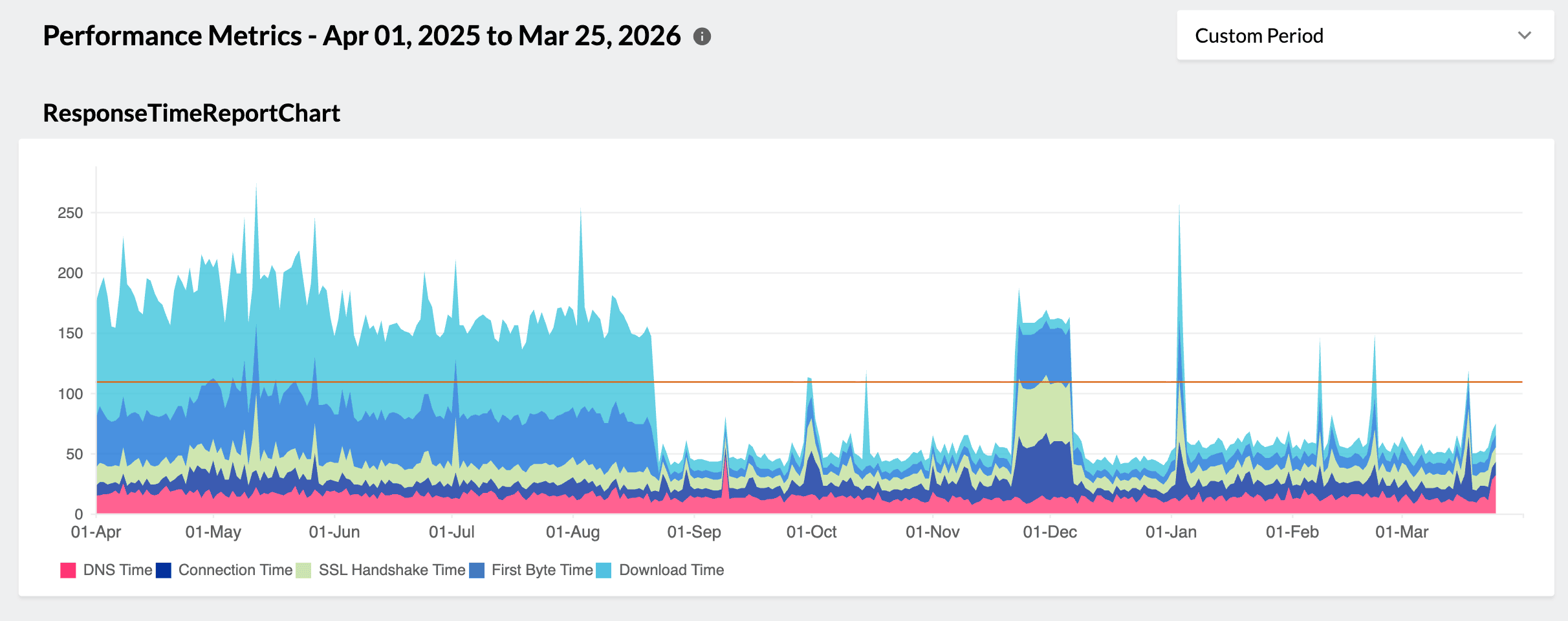
Task: Hide the First Byte Time series label
Action: [x=542, y=570]
